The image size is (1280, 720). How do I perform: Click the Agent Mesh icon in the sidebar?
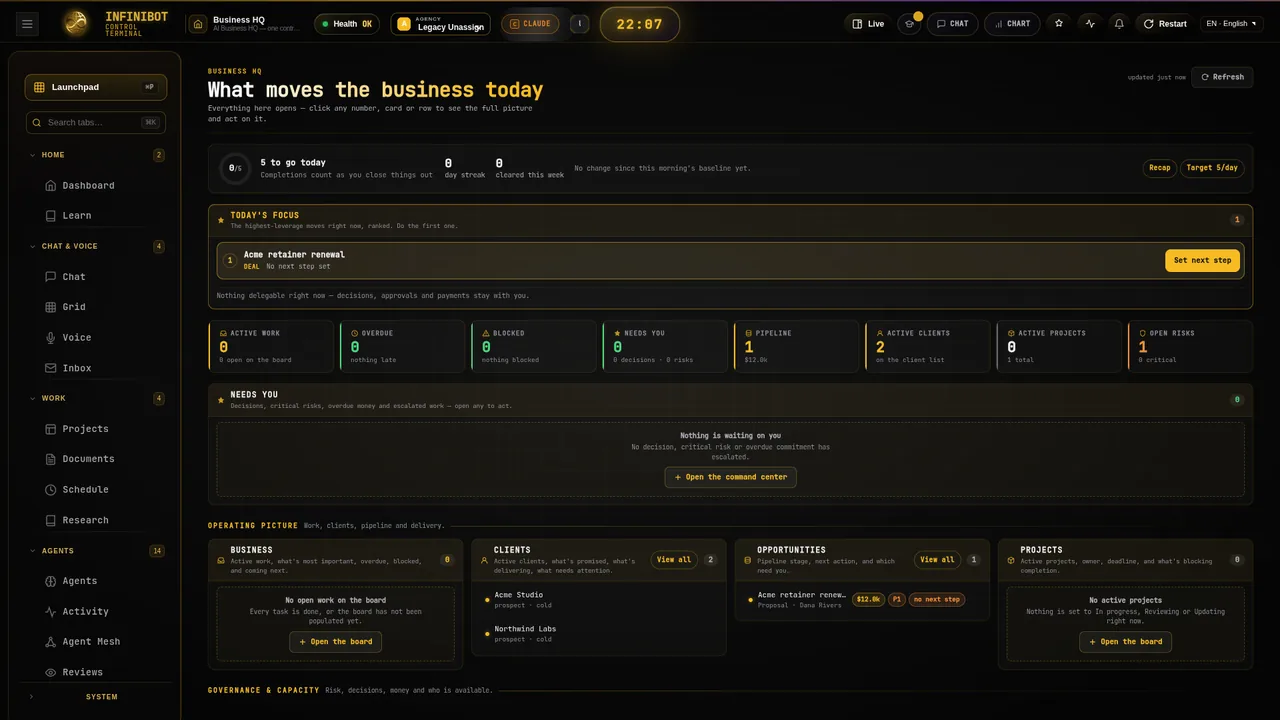(x=51, y=642)
